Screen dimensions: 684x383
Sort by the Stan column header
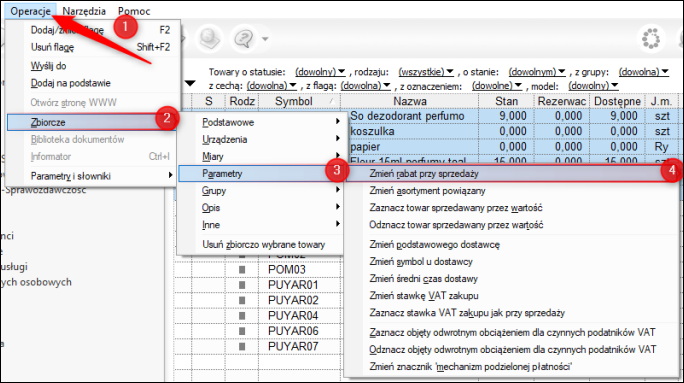506,101
